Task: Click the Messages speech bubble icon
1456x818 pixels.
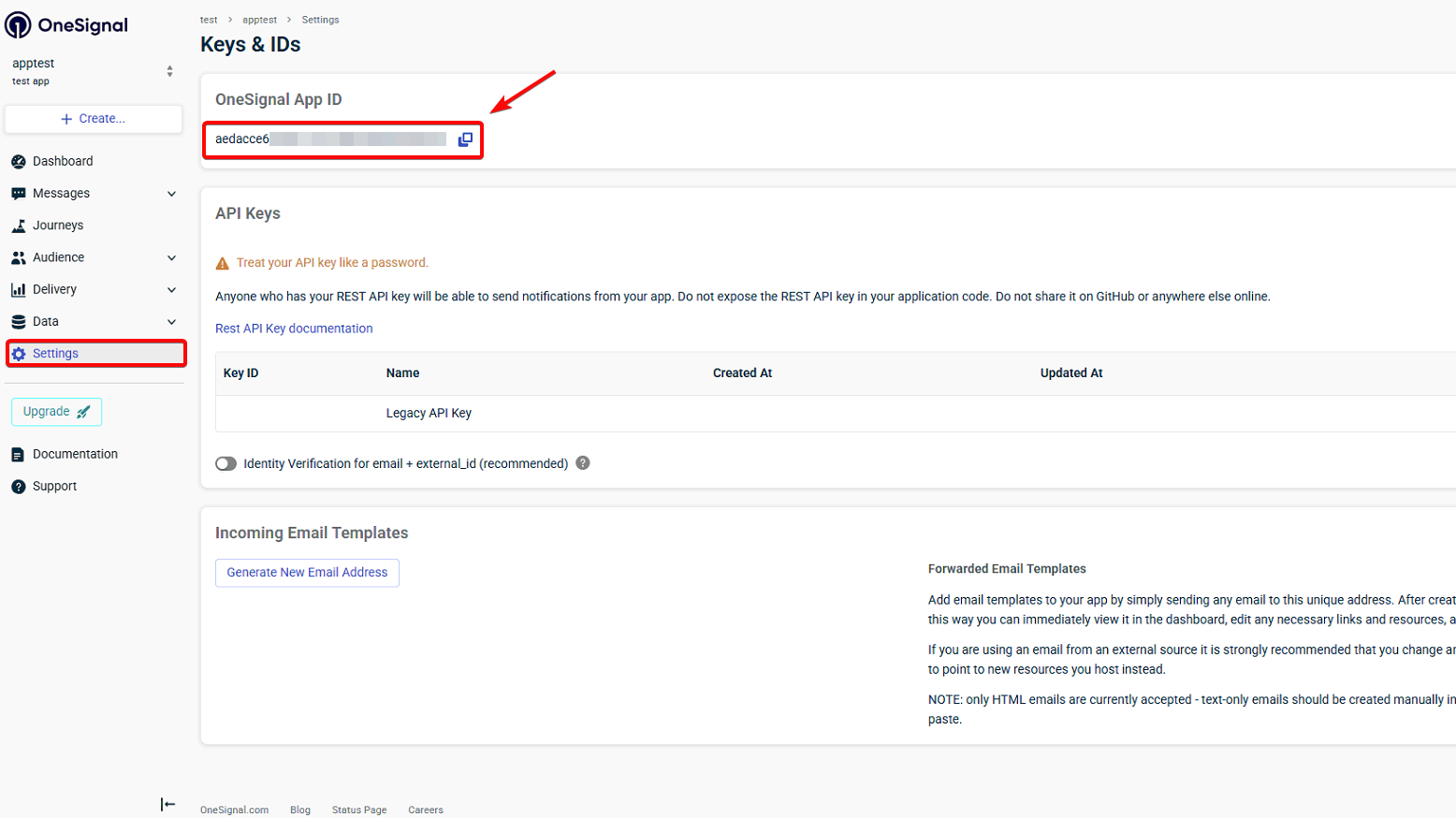Action: [19, 194]
